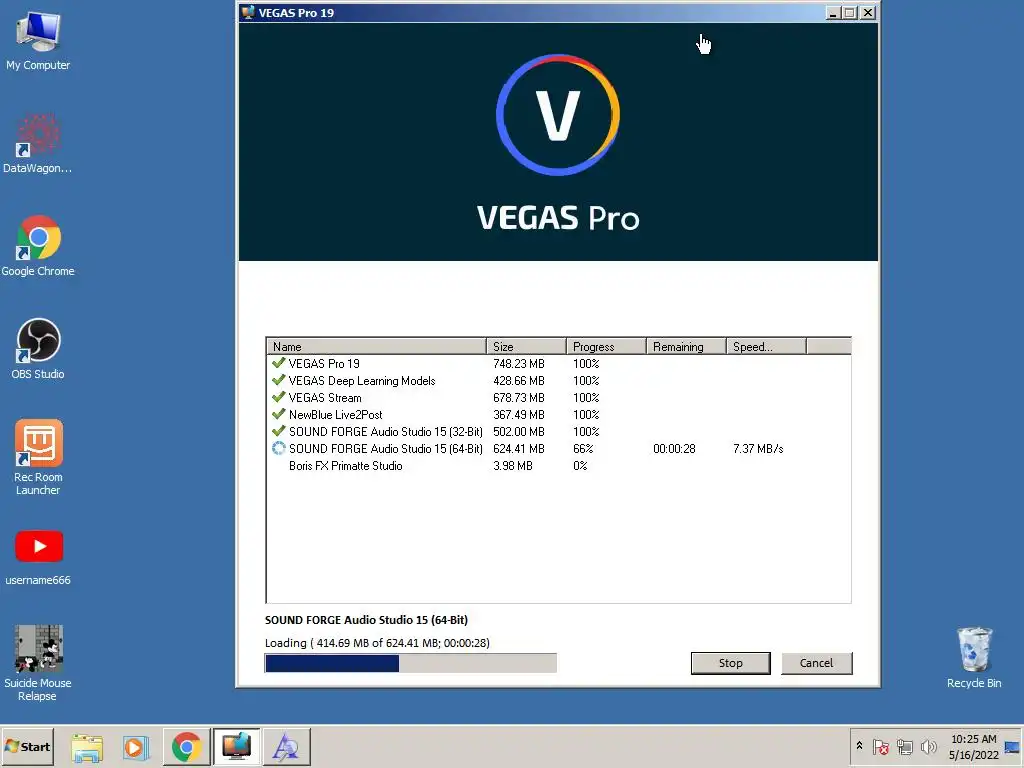Select the VEGAS Deep Learning Models row
Screen dimensions: 1024x768
(558, 381)
